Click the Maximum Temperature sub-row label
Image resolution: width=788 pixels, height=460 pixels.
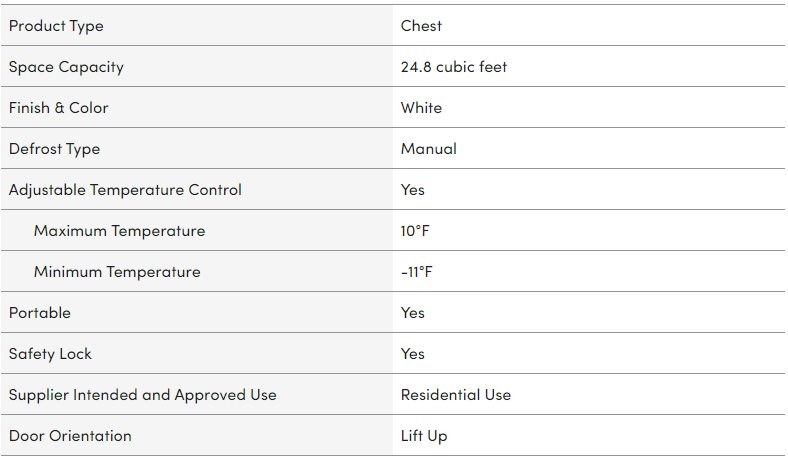[x=119, y=231]
